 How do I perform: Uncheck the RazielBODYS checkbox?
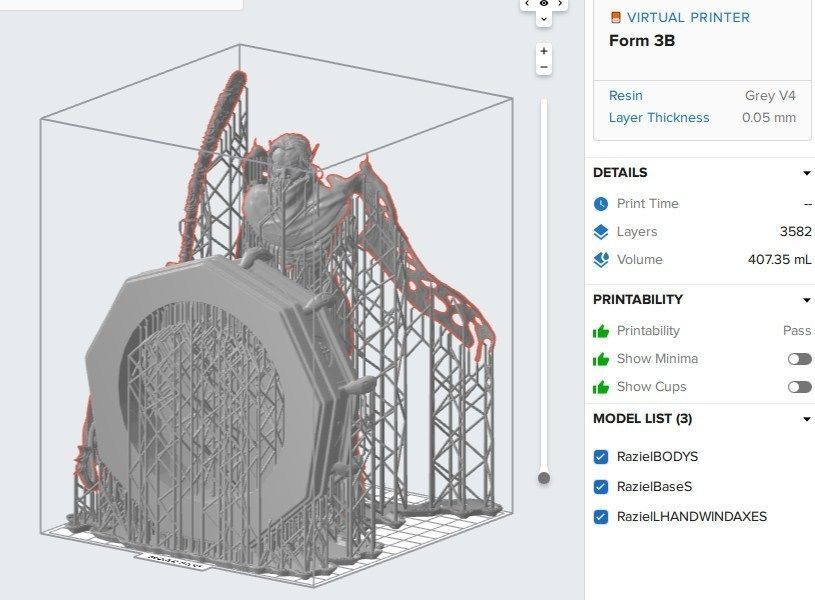(x=601, y=457)
